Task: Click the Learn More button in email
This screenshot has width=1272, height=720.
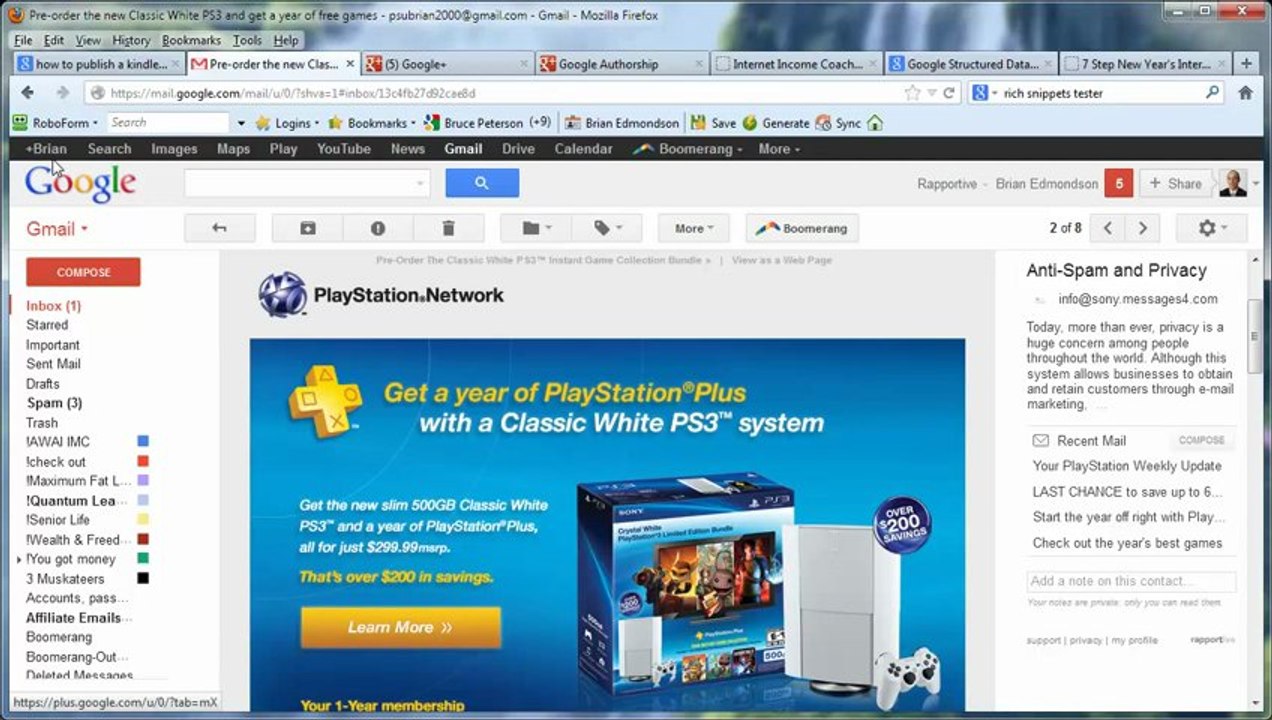Action: pyautogui.click(x=400, y=627)
